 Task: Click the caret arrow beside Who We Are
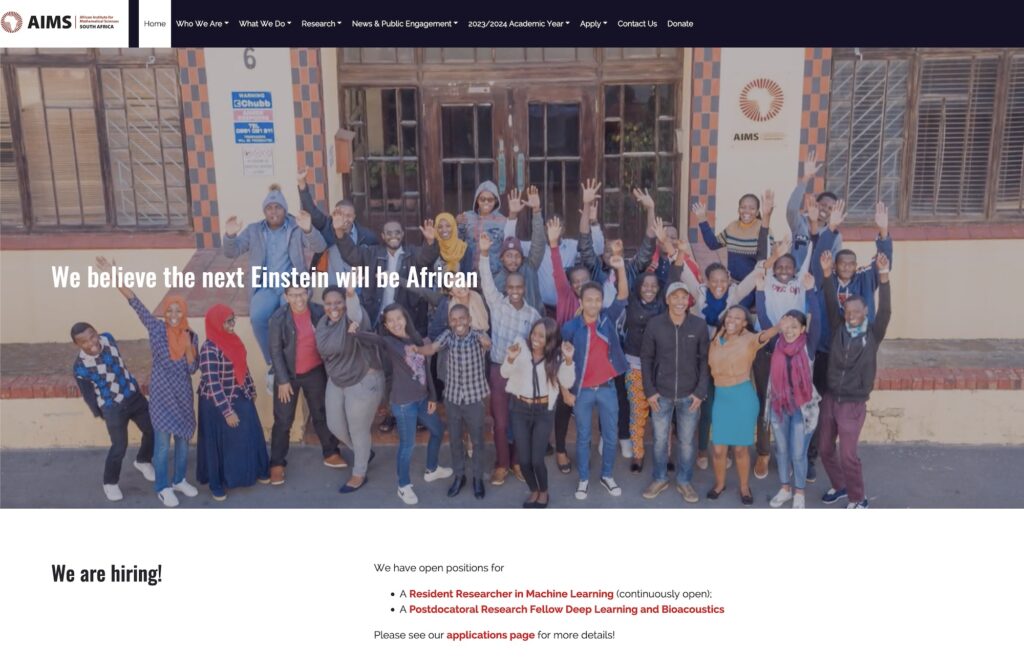point(227,24)
